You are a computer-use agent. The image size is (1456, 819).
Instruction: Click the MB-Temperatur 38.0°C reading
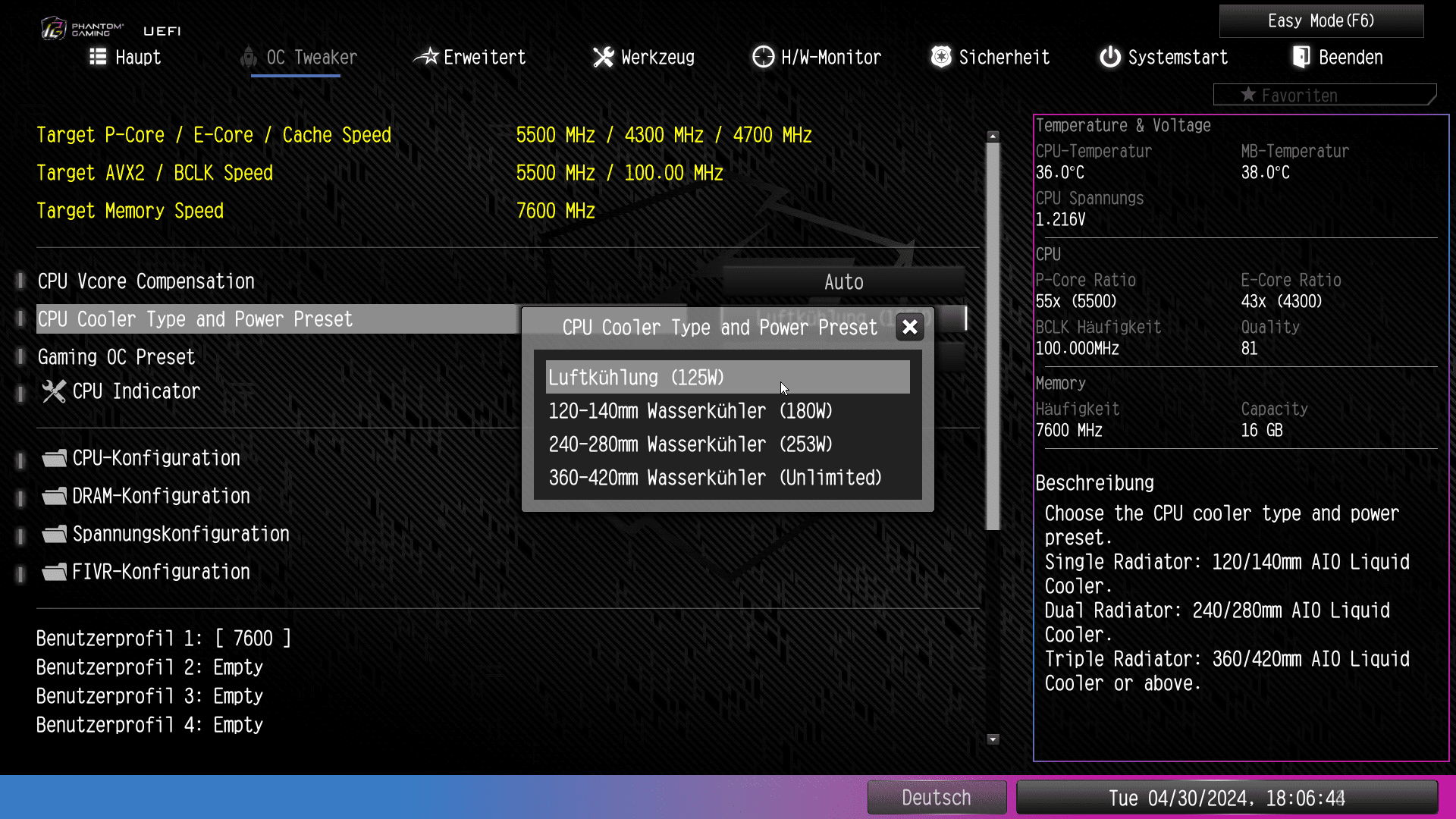pos(1265,172)
